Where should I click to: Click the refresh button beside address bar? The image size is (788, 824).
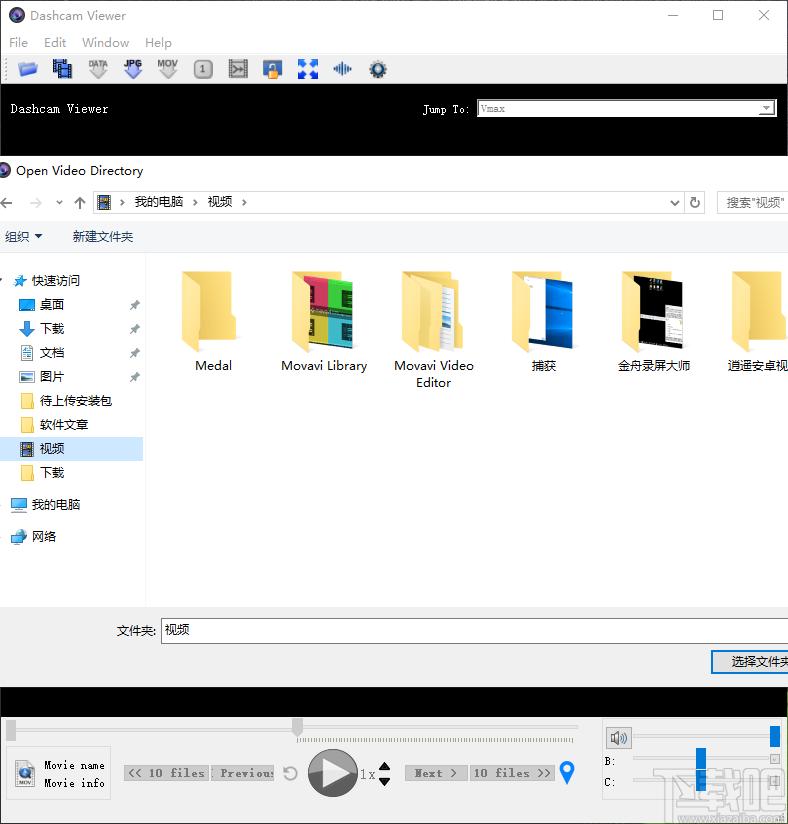click(x=695, y=203)
